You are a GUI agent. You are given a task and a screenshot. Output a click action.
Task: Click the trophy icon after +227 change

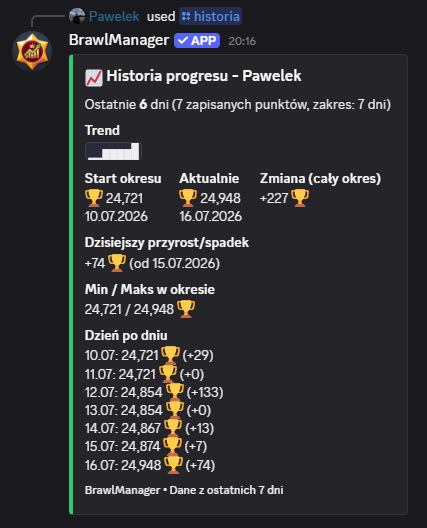pyautogui.click(x=300, y=198)
